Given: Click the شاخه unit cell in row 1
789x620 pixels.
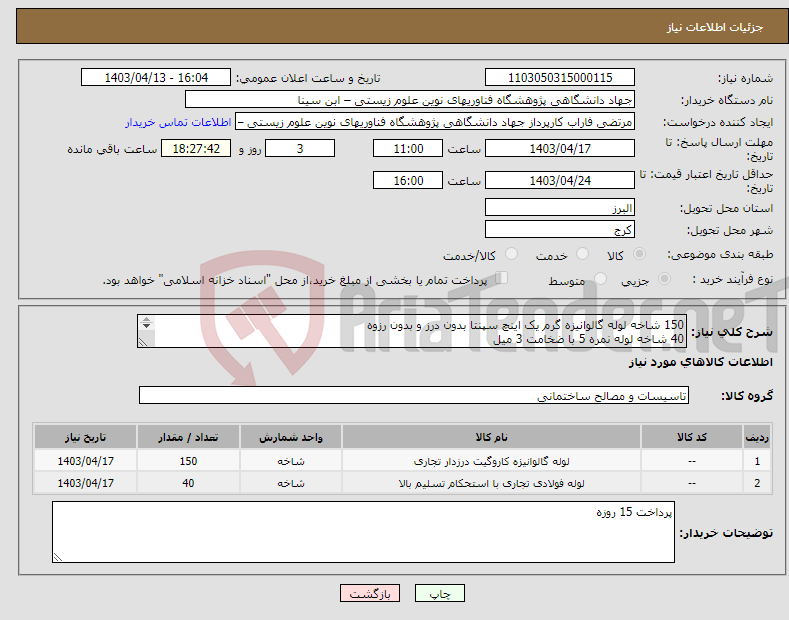Looking at the screenshot, I should (291, 461).
